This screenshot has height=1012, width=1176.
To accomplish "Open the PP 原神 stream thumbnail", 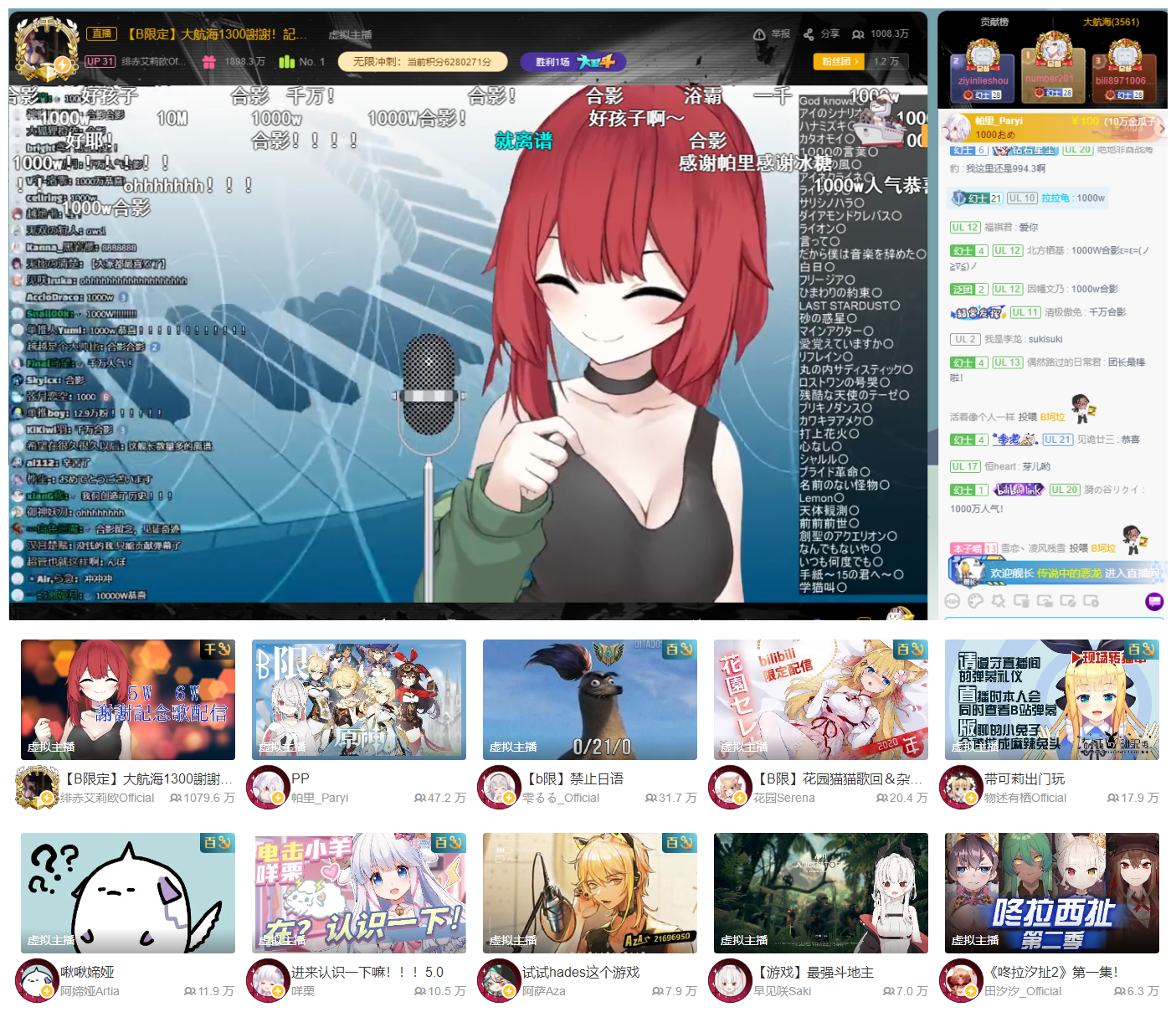I will (x=359, y=700).
